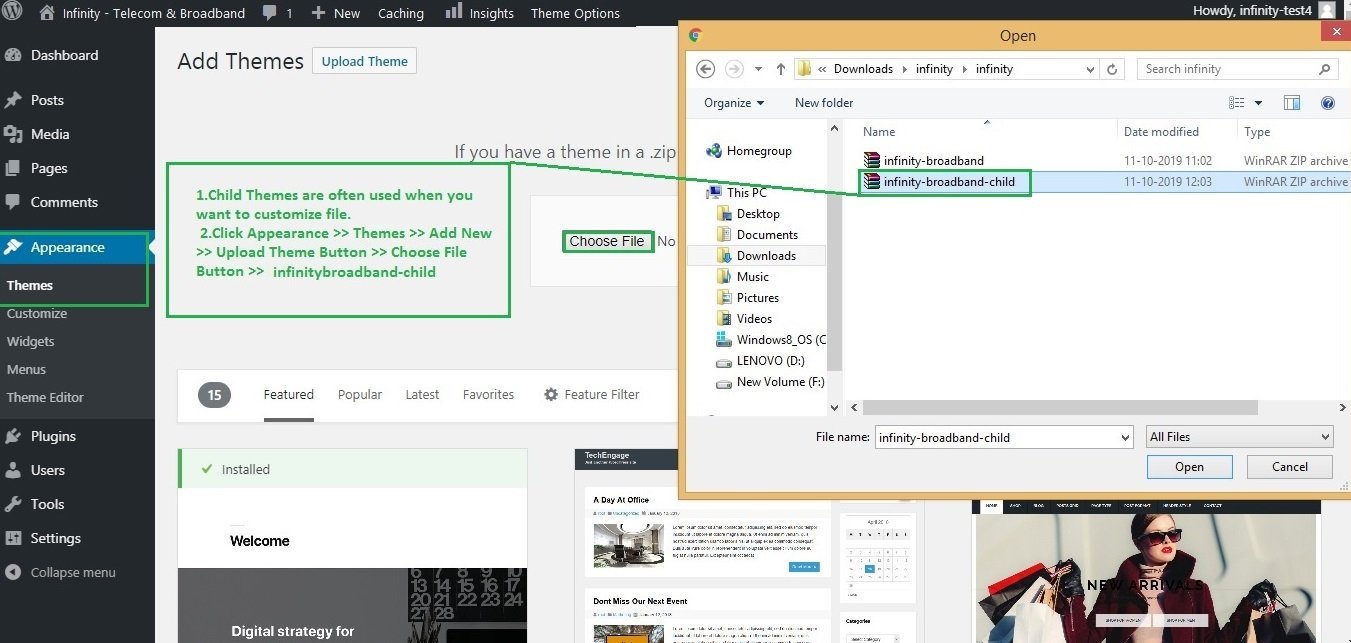The image size is (1351, 643).
Task: Switch to the Latest tab
Action: tap(422, 394)
